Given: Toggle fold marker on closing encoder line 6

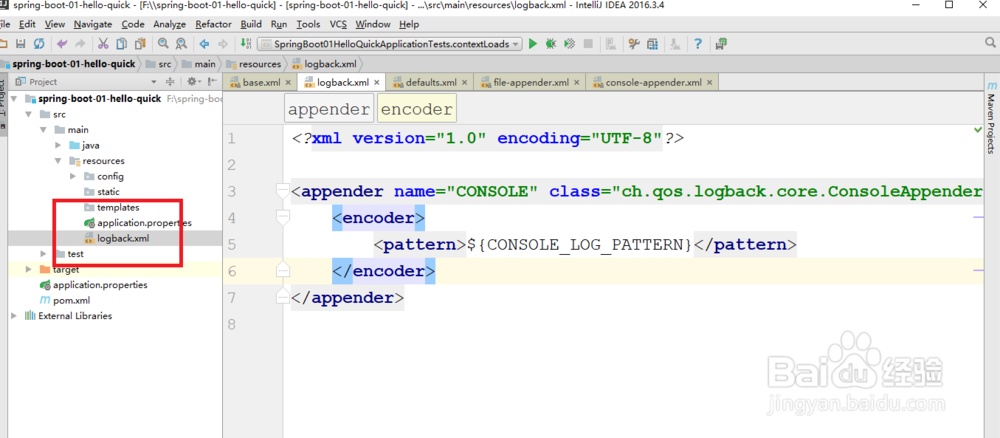Looking at the screenshot, I should click(282, 271).
